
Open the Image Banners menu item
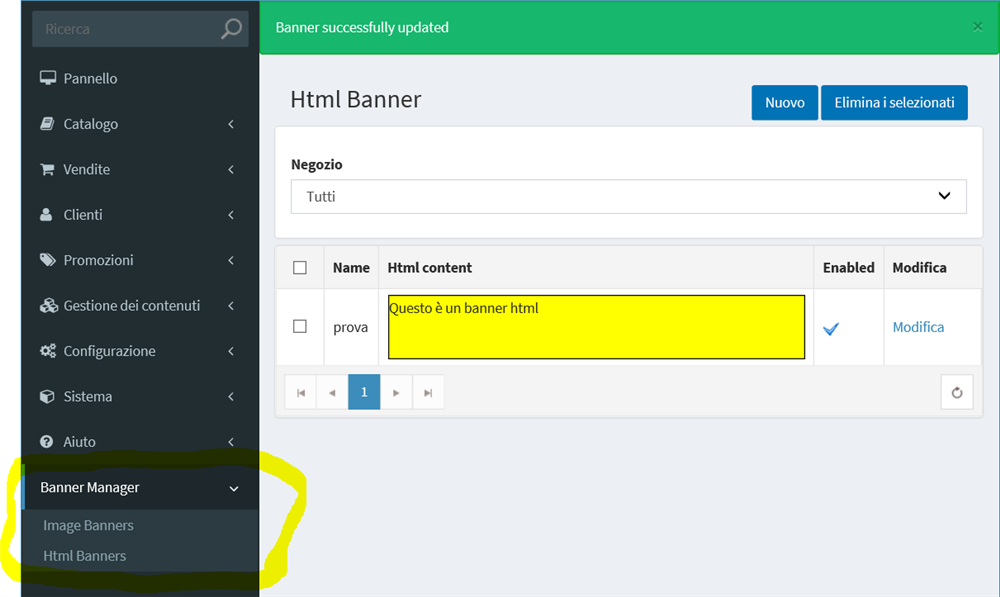point(87,525)
